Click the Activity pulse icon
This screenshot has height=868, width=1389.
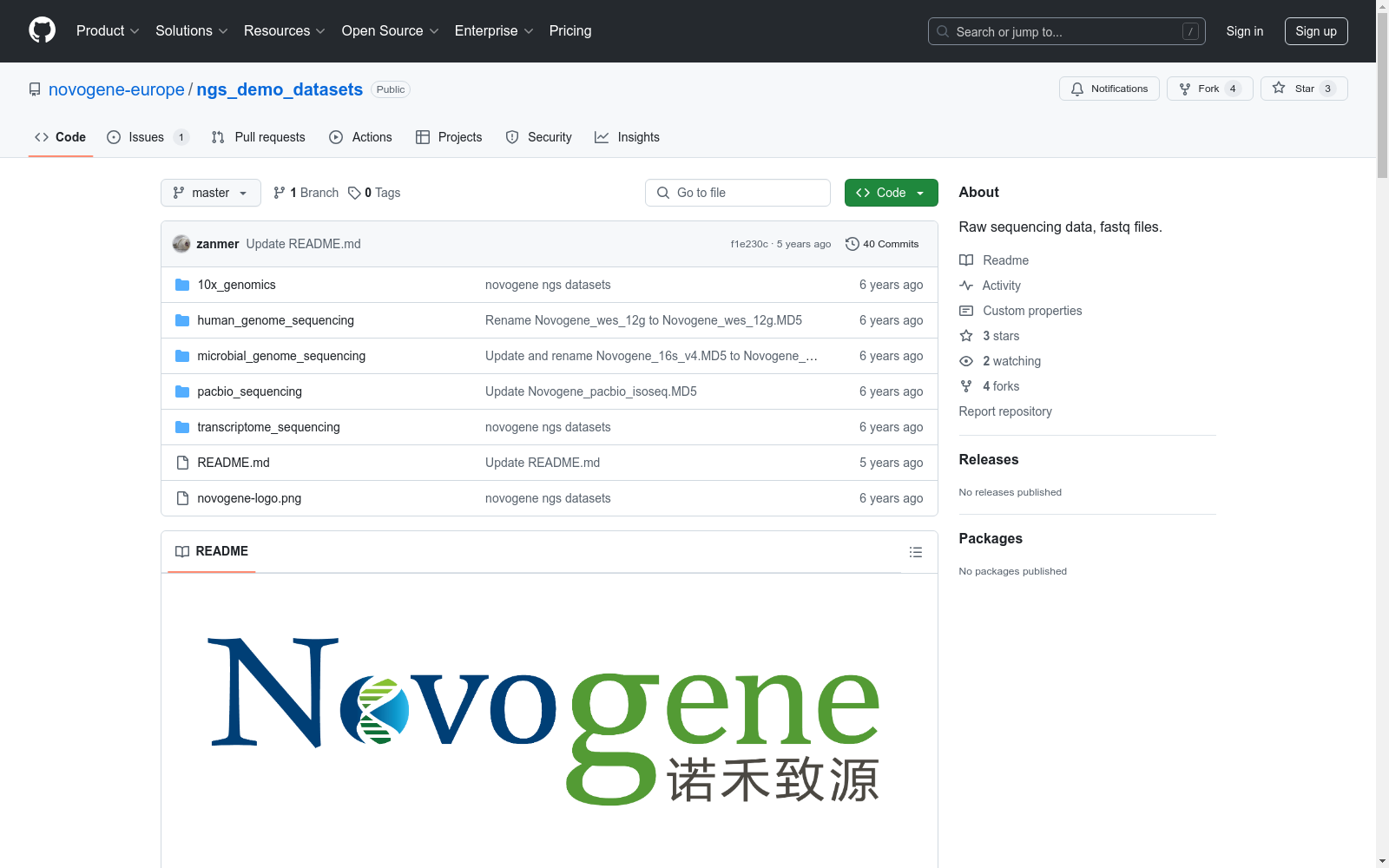click(966, 286)
